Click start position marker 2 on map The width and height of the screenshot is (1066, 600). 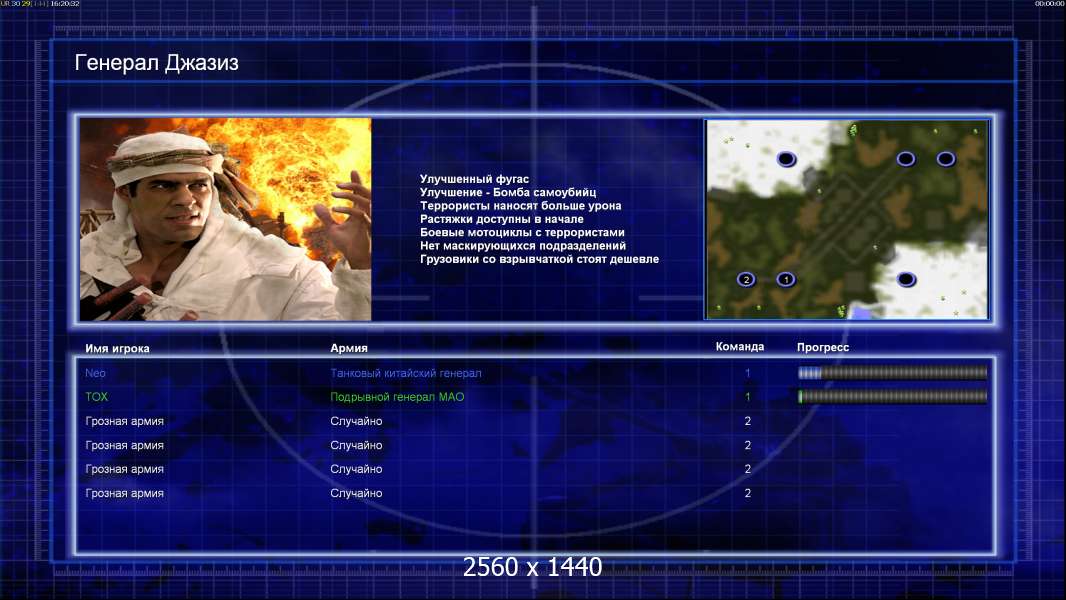pos(746,279)
